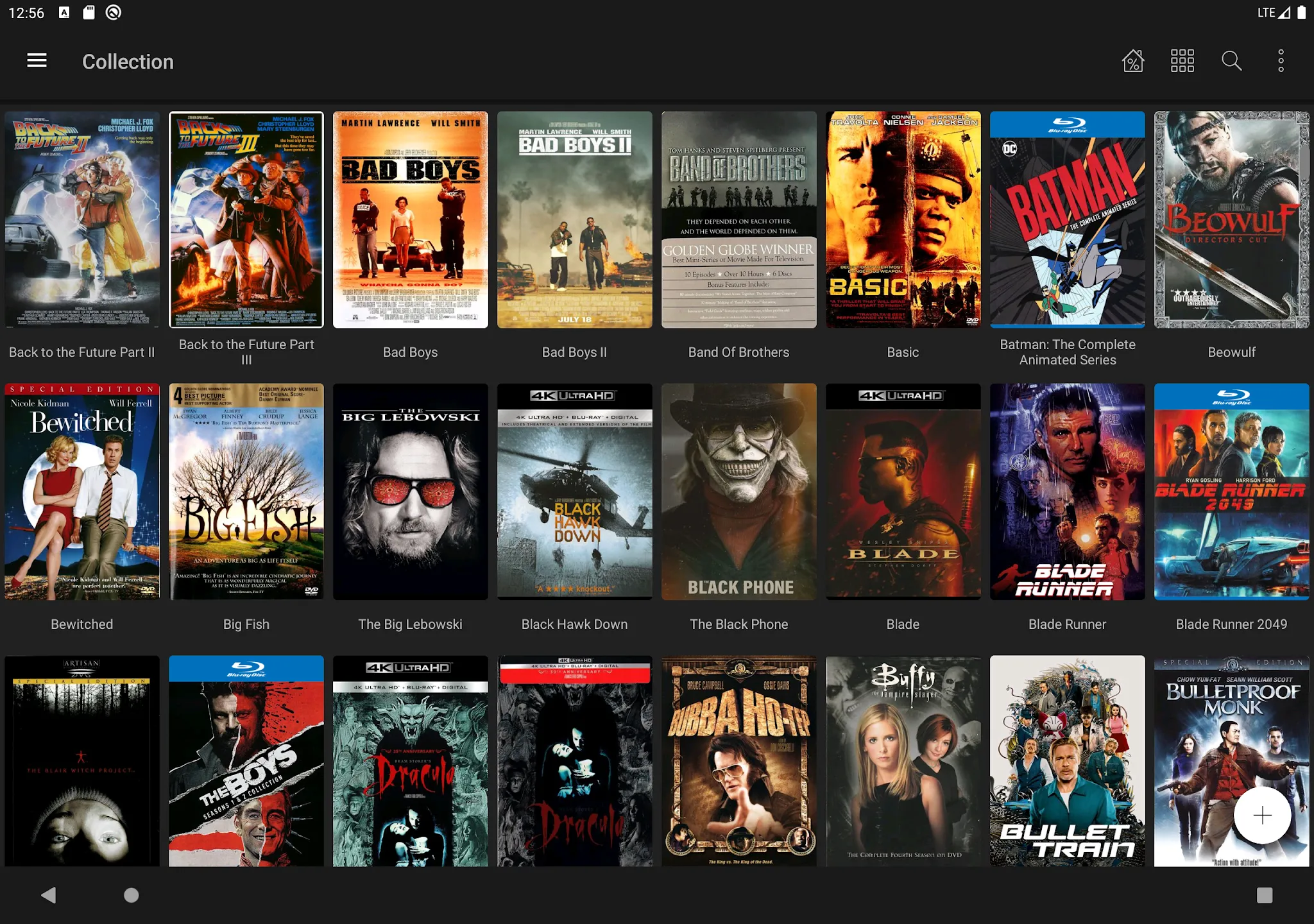
Task: Open the Bewitched cover
Action: click(x=82, y=492)
